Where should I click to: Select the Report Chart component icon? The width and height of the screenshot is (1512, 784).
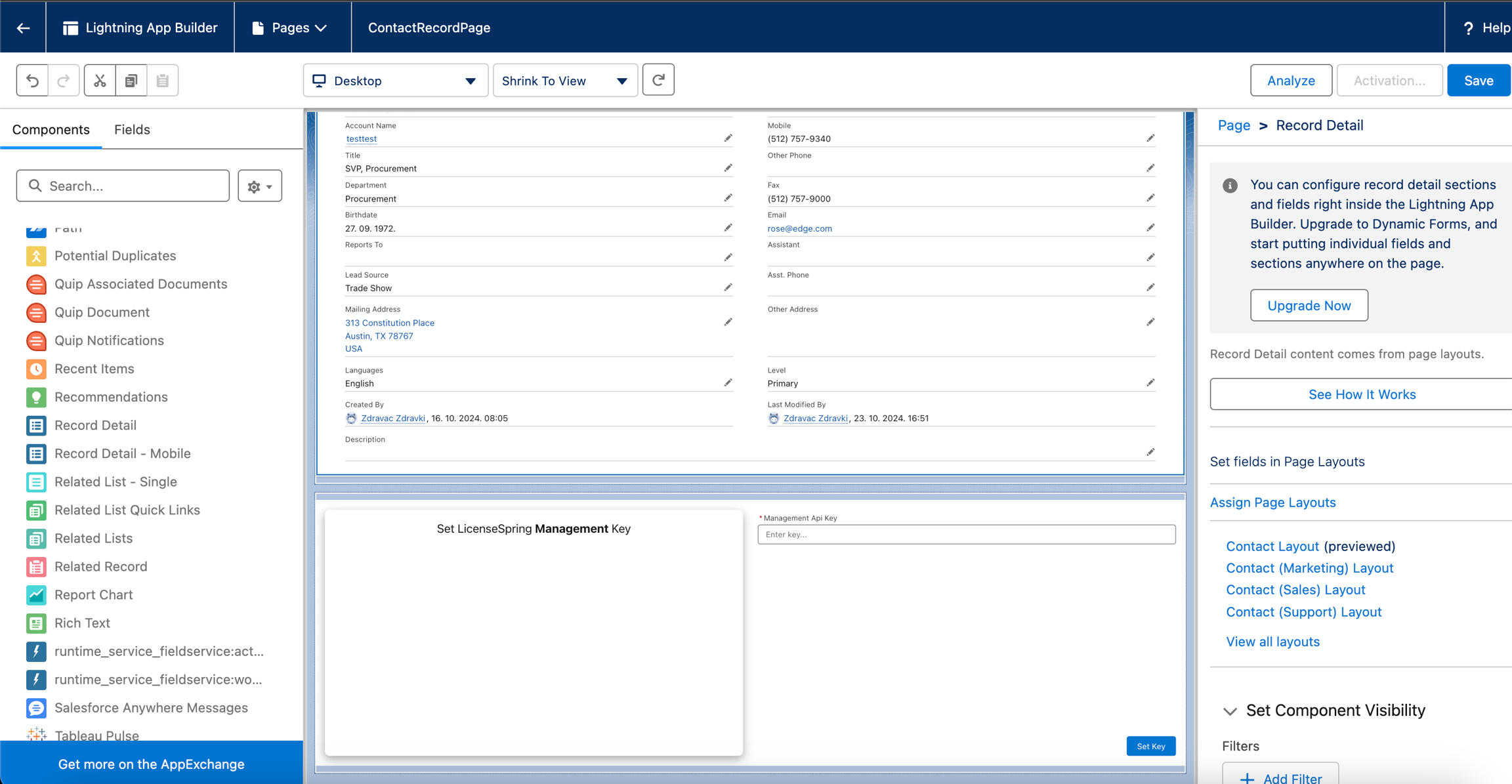[36, 594]
